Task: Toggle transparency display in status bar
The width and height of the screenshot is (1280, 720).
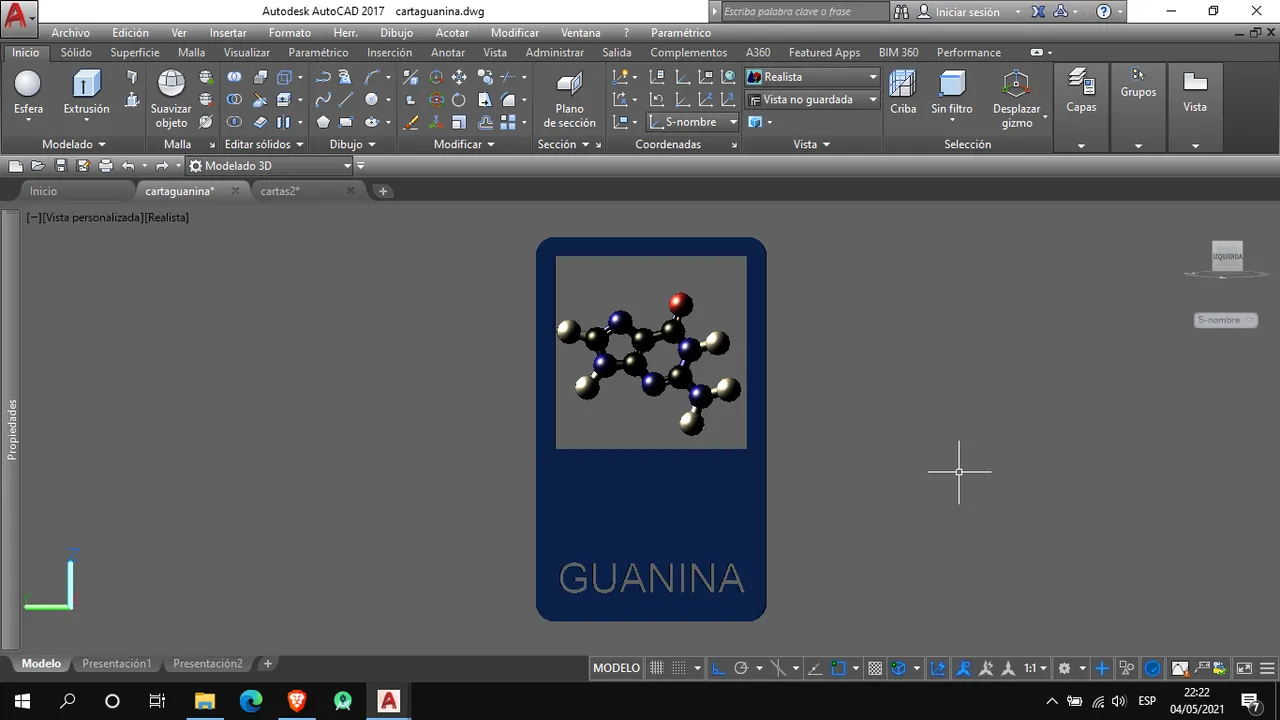Action: [x=875, y=668]
